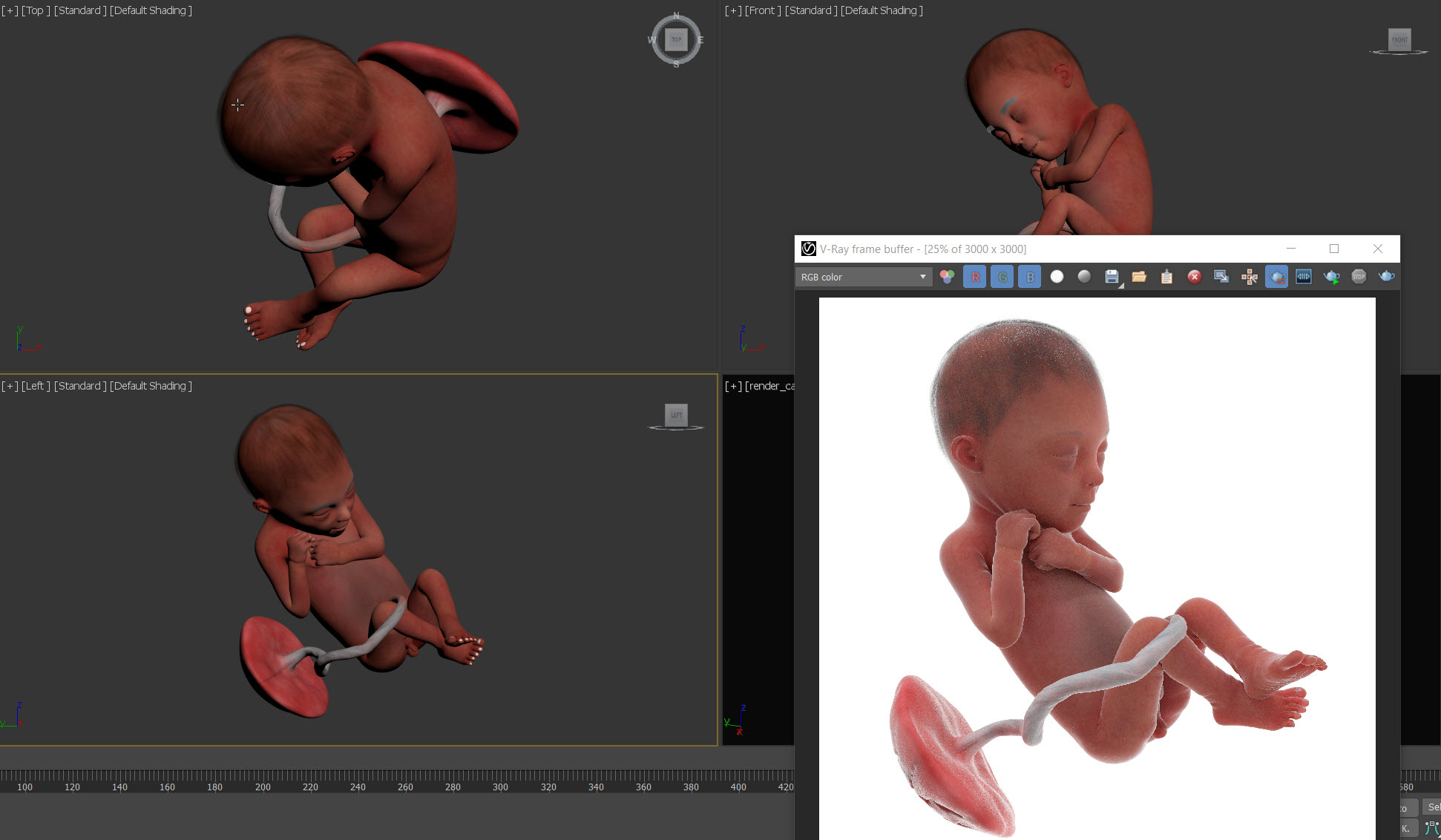Viewport: 1441px width, 840px height.
Task: Open [Standard] menu in the Left viewport
Action: pos(80,386)
